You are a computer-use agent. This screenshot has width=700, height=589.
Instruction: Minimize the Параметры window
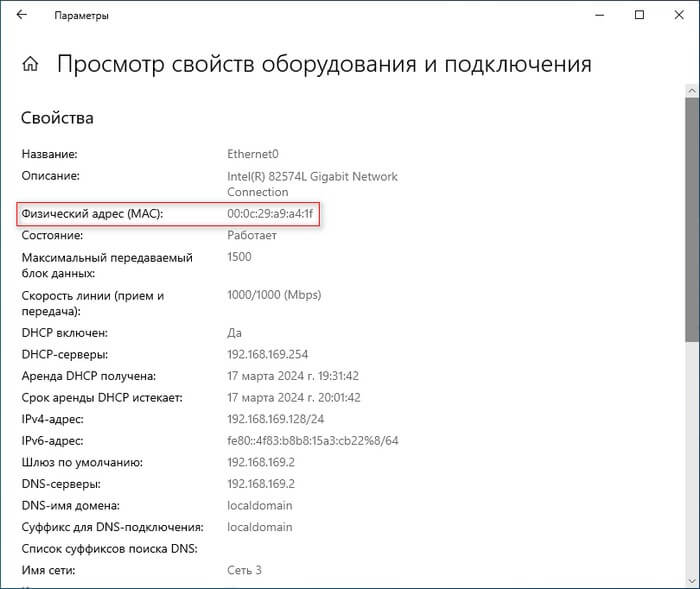(600, 15)
